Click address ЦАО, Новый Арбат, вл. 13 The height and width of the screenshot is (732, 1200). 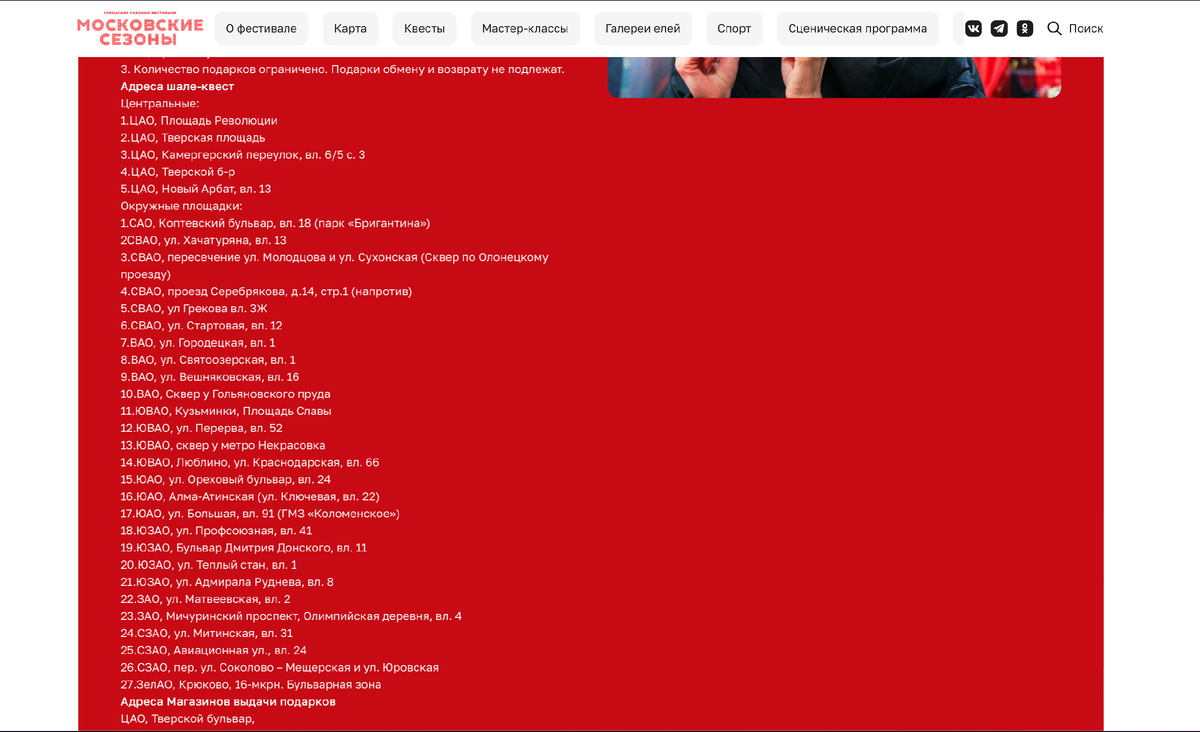click(196, 189)
